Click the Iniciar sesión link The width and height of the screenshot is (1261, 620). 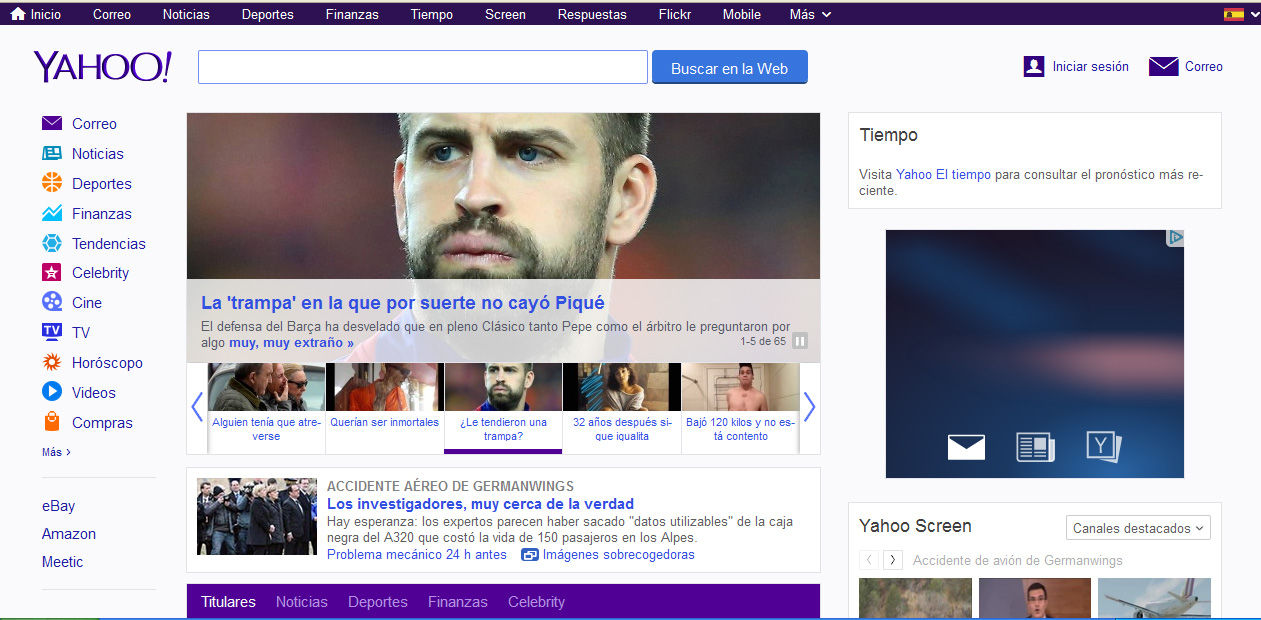(x=1090, y=67)
